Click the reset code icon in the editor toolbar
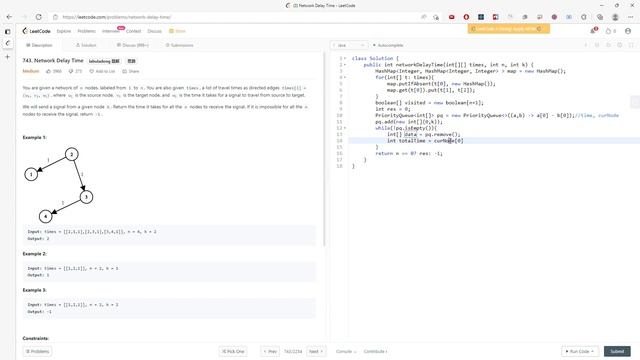The height and width of the screenshot is (360, 640). tap(608, 45)
